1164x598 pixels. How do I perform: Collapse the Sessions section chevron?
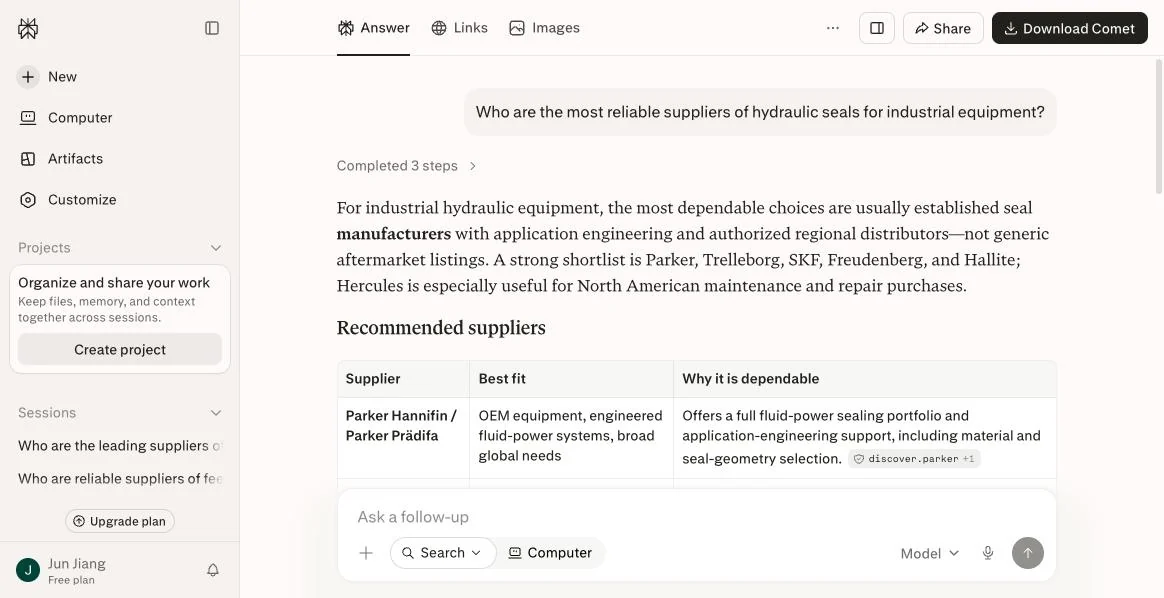[215, 413]
